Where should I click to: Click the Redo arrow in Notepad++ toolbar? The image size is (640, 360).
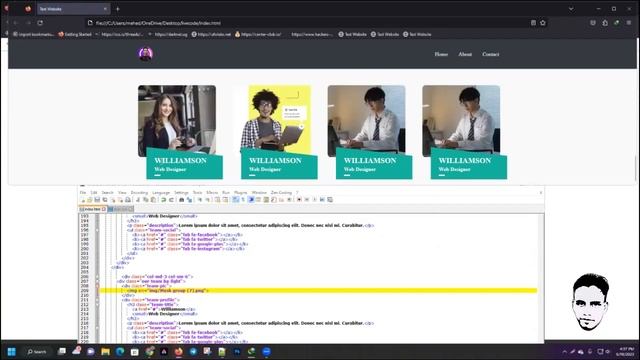point(171,200)
